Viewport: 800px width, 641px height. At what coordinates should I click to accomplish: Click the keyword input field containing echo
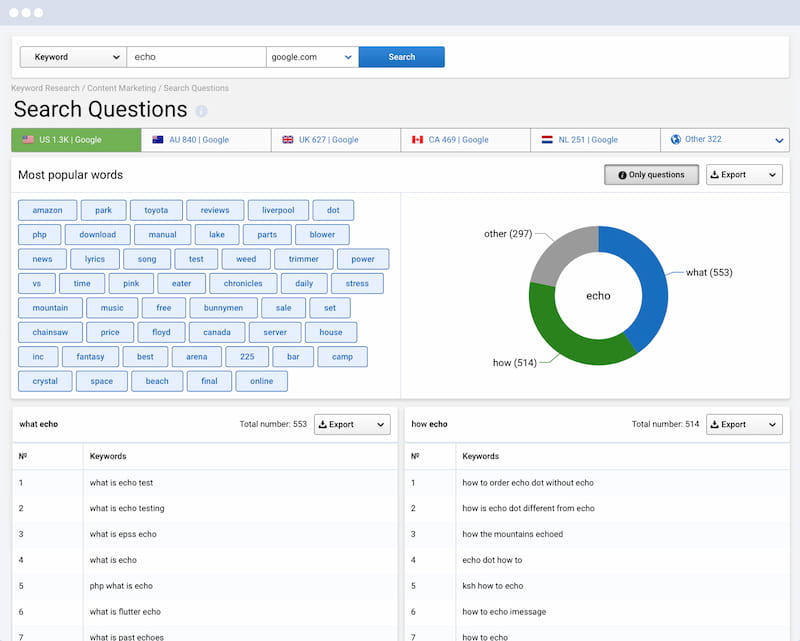pyautogui.click(x=196, y=57)
